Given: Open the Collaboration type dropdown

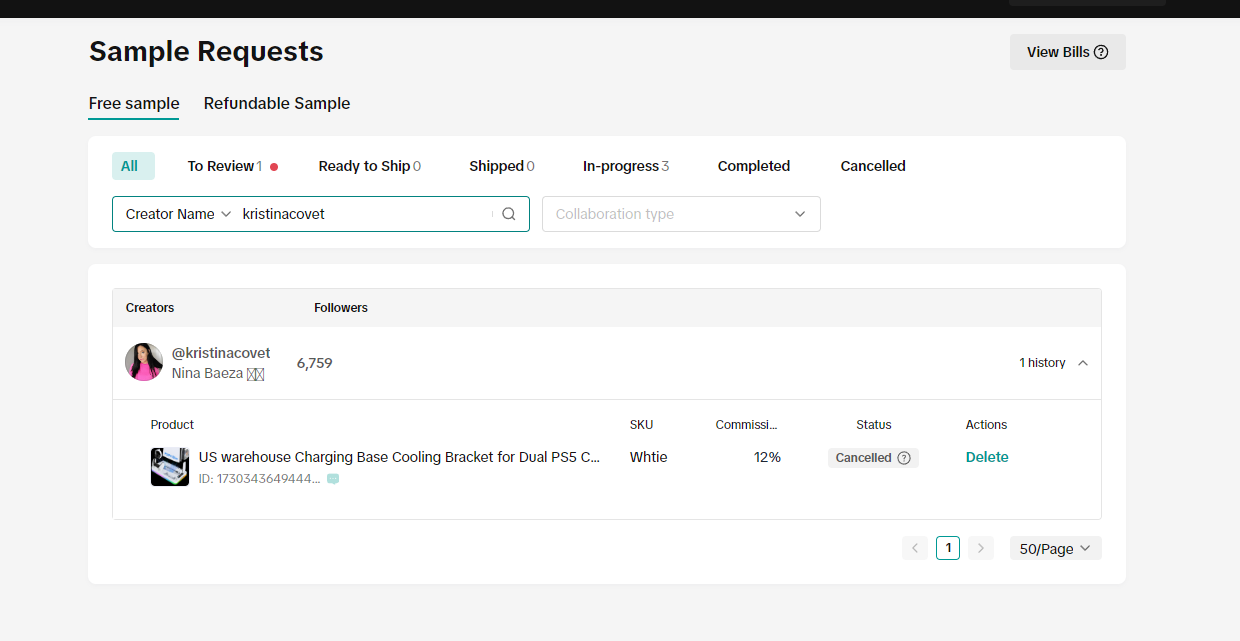Looking at the screenshot, I should 681,214.
